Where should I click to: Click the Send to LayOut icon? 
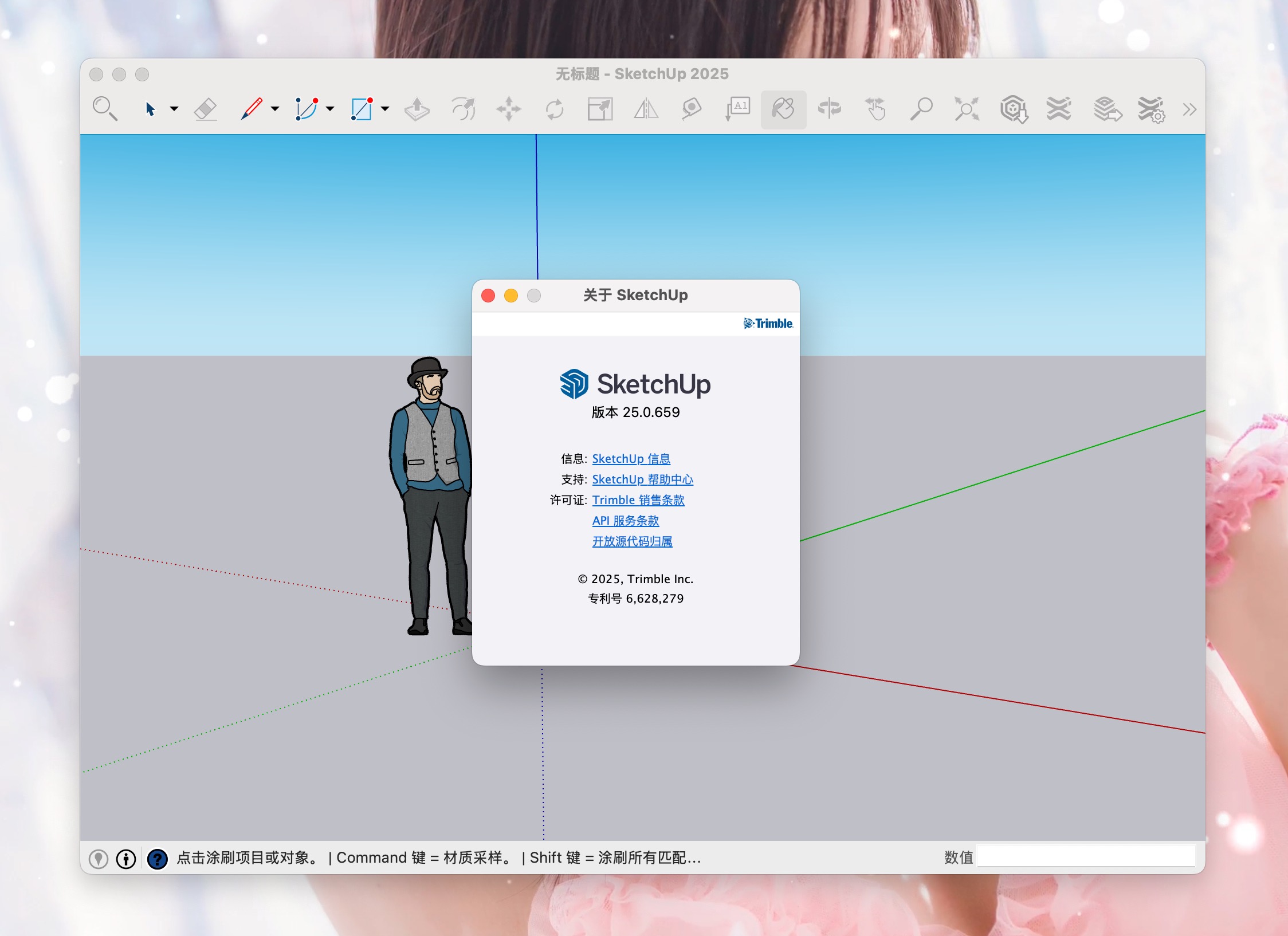1107,109
